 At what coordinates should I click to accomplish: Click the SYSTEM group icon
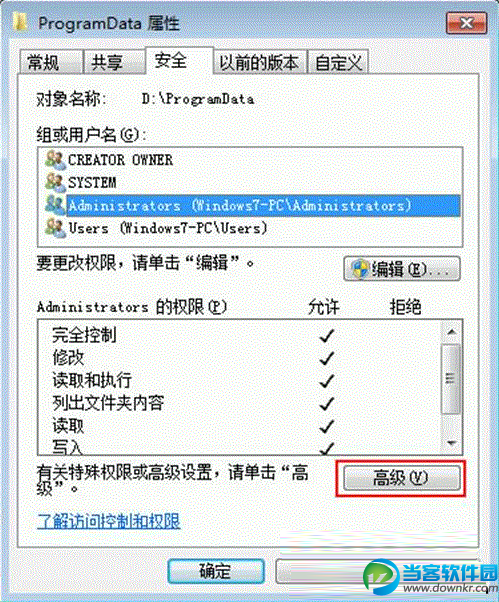pyautogui.click(x=55, y=182)
